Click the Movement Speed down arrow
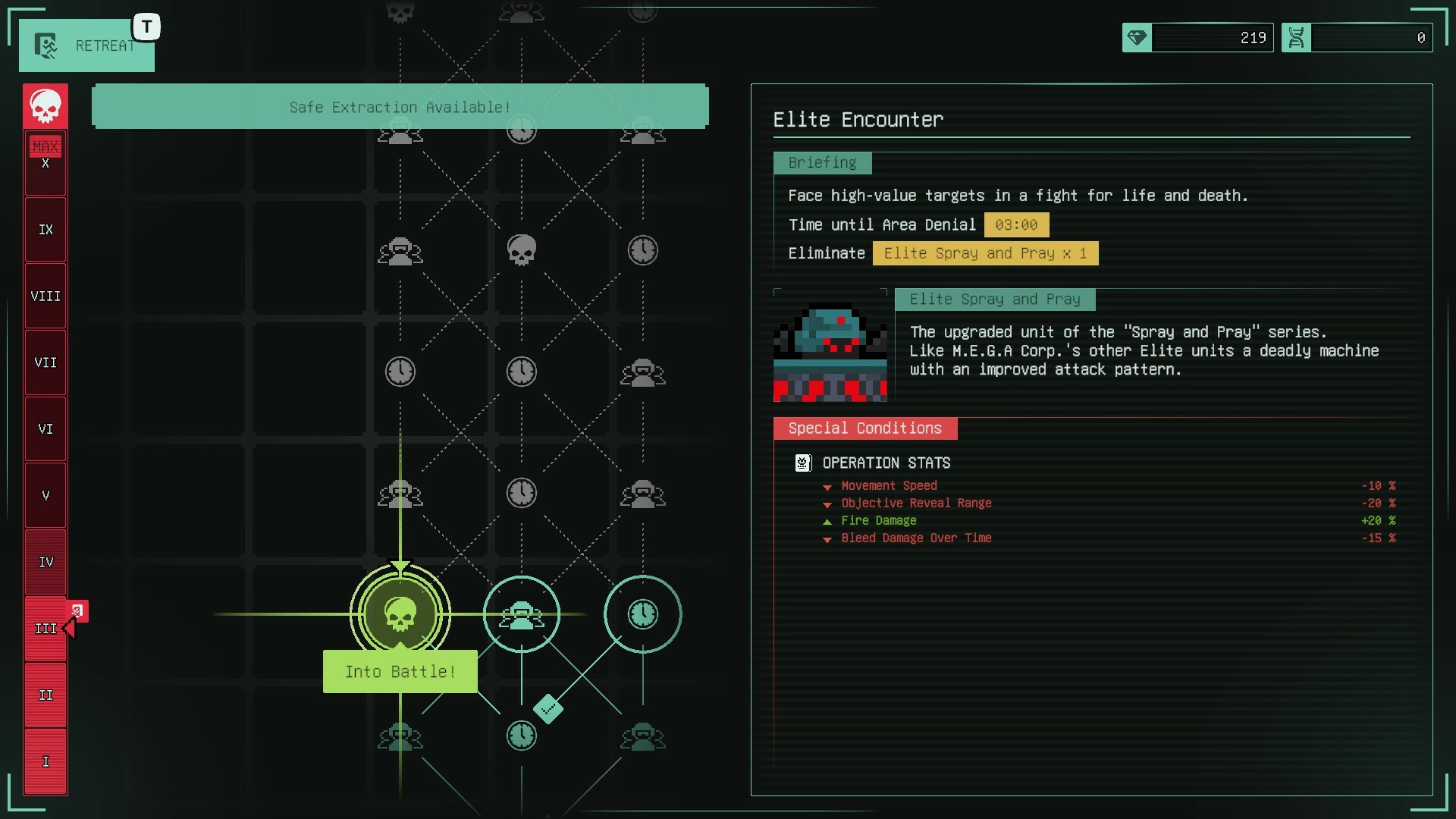Screen dimensions: 1456x819 coord(827,487)
